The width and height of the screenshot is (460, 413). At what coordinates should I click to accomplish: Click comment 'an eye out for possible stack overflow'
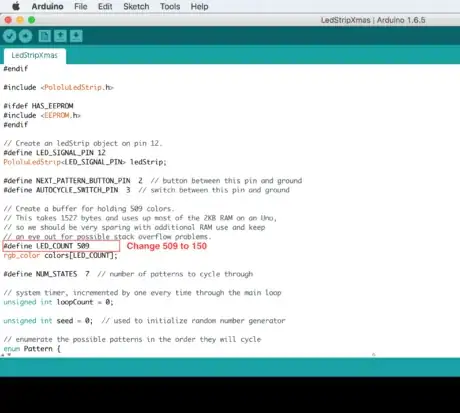click(107, 237)
